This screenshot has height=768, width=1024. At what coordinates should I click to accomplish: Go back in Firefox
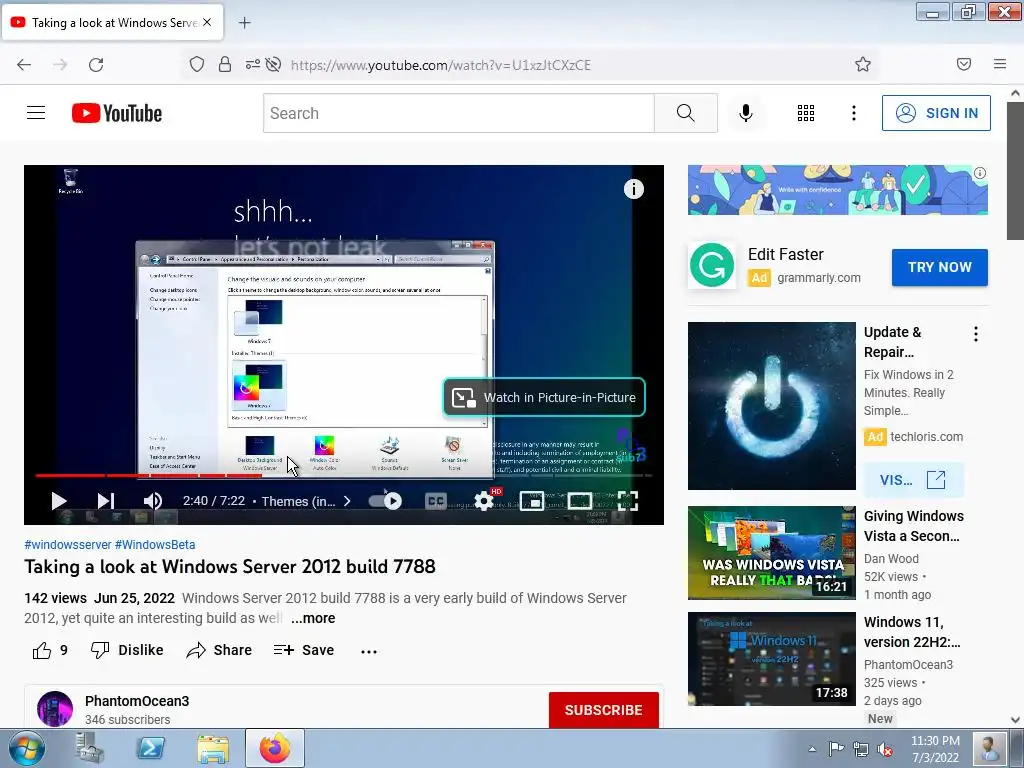pyautogui.click(x=24, y=64)
